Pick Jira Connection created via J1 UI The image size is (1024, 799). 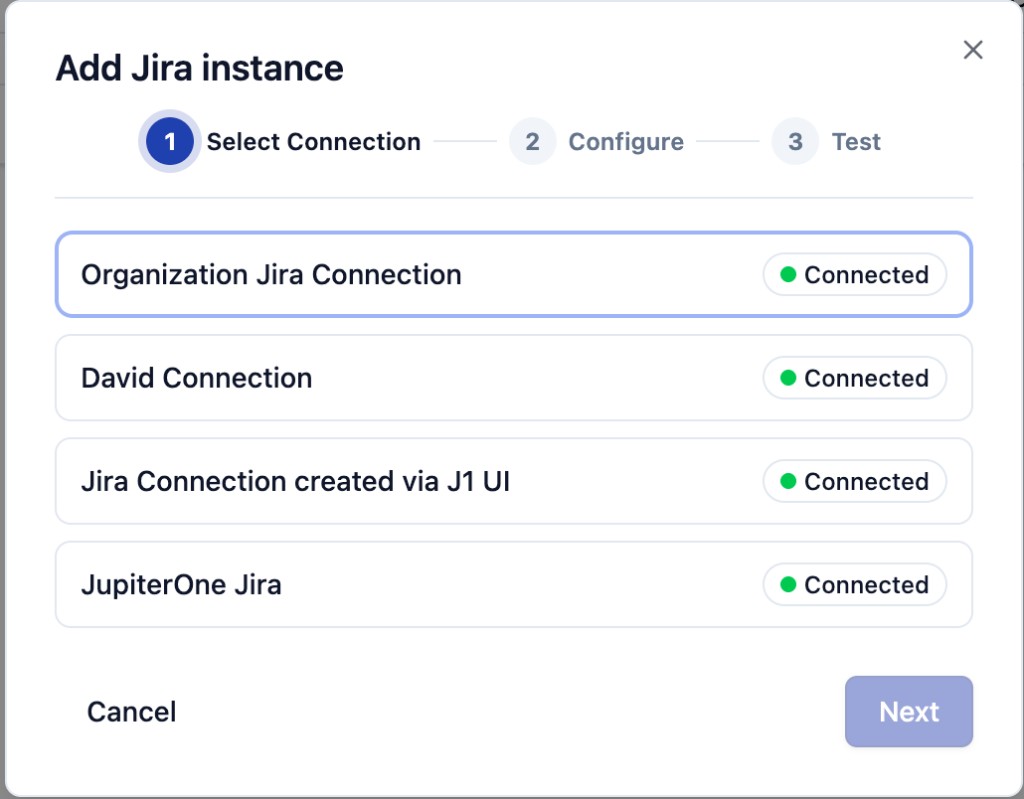(x=514, y=481)
